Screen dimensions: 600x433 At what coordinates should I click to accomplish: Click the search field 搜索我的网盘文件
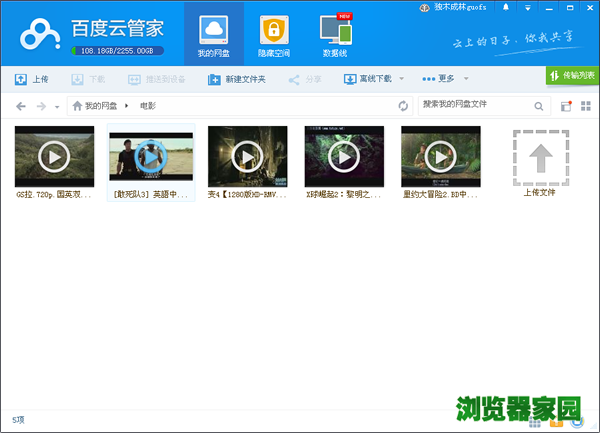473,105
